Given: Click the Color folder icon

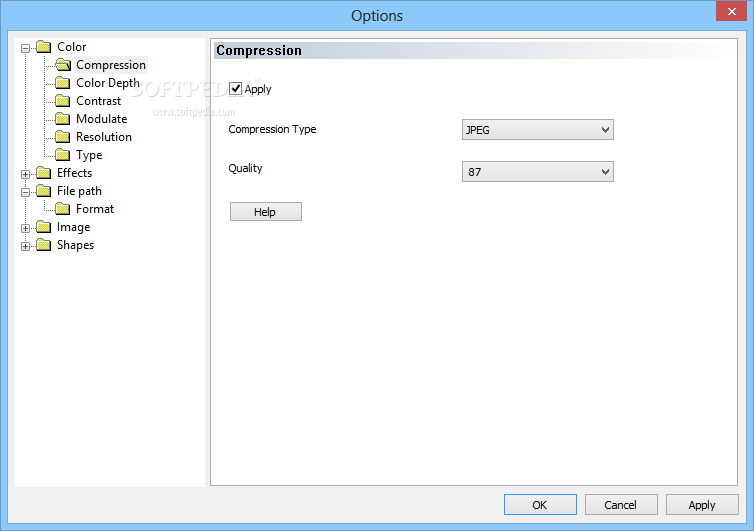Looking at the screenshot, I should (x=43, y=47).
